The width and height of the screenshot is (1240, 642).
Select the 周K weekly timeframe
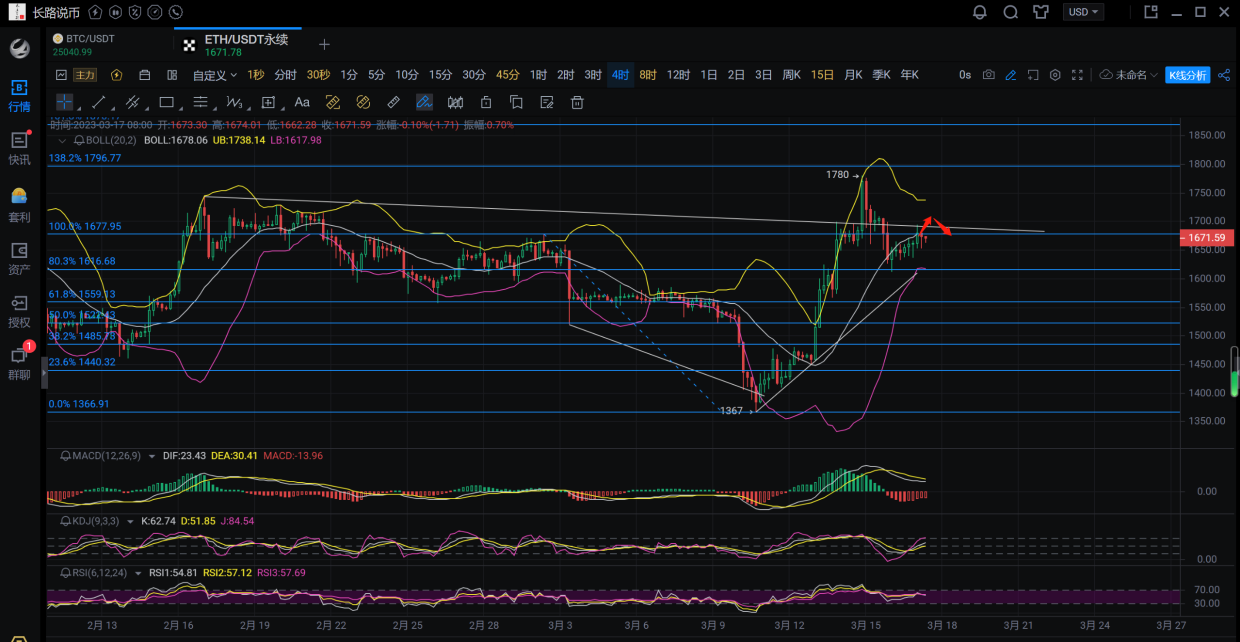tap(791, 75)
